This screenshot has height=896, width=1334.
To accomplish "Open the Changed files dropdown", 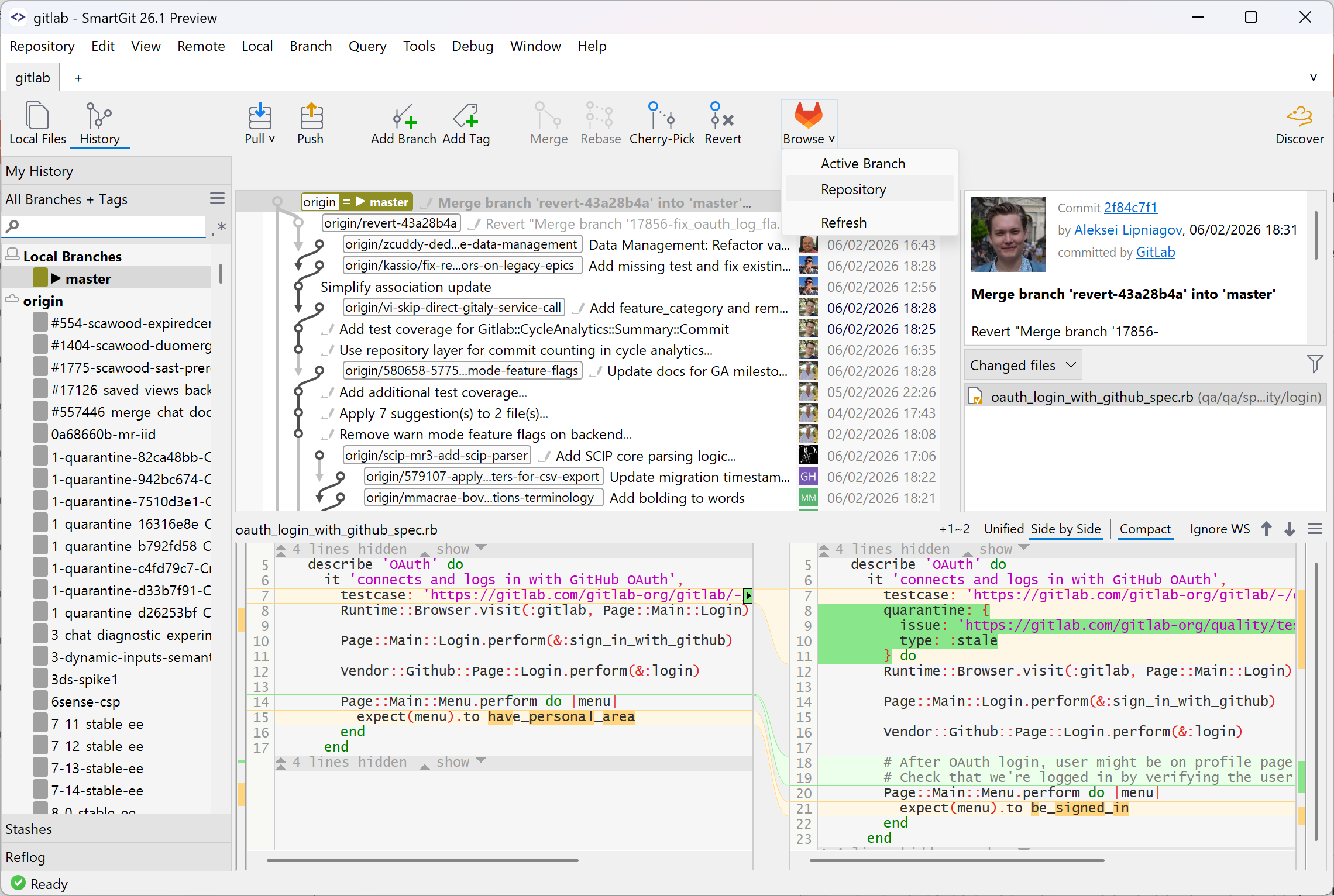I will (1022, 364).
